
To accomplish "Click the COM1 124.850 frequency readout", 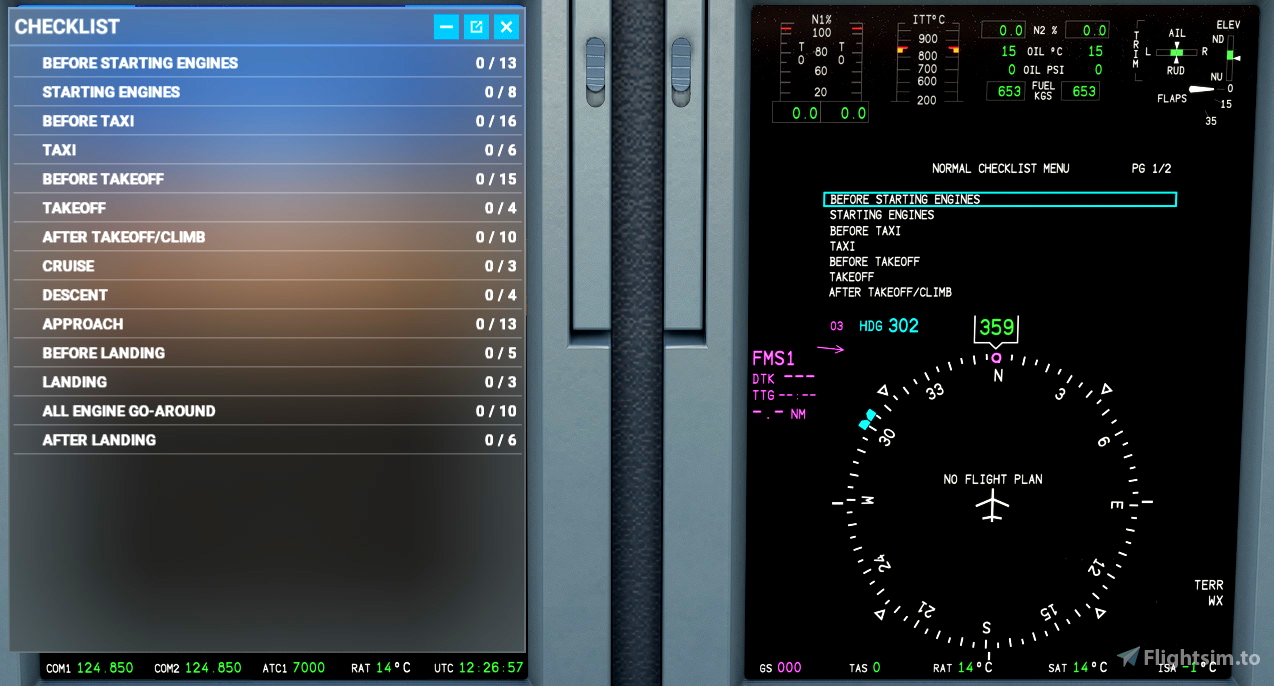I will pos(91,668).
